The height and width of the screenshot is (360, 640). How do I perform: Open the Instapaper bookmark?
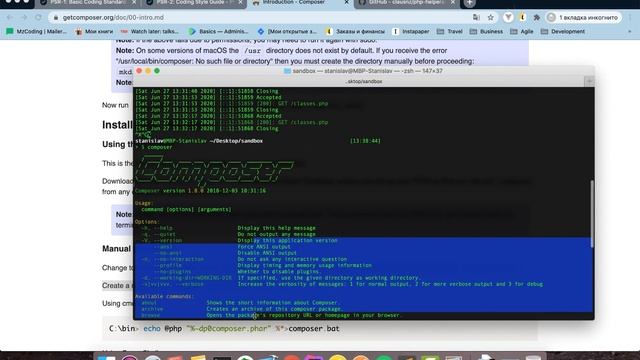tap(411, 31)
